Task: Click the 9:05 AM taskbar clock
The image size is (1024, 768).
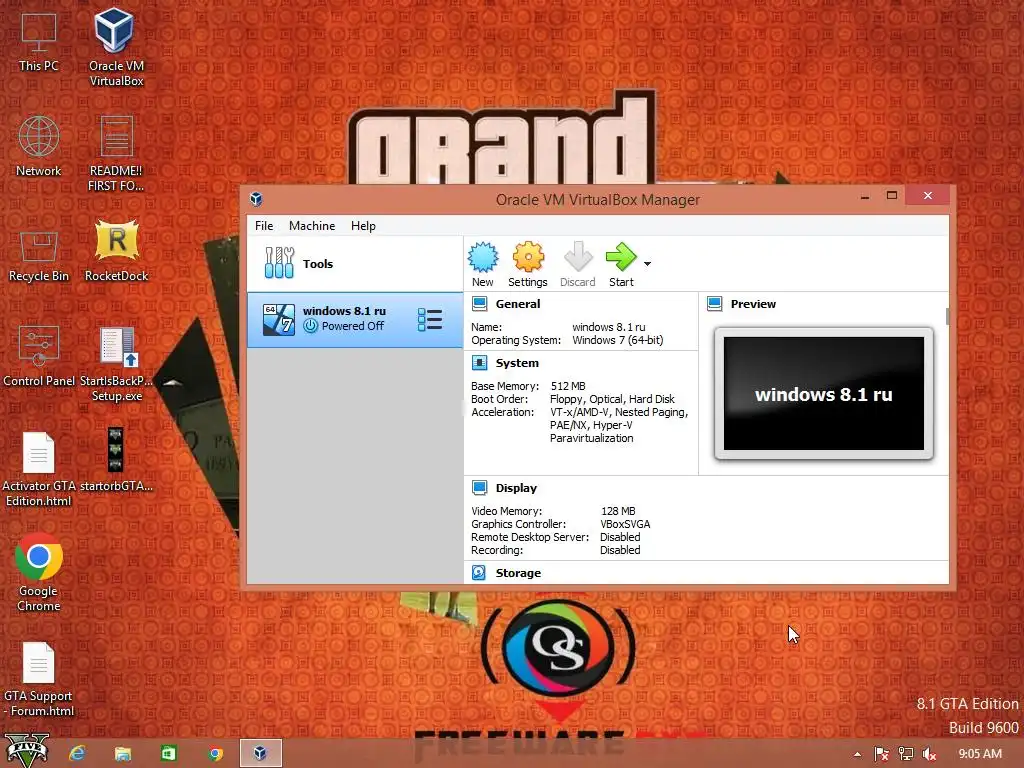Action: [x=980, y=754]
